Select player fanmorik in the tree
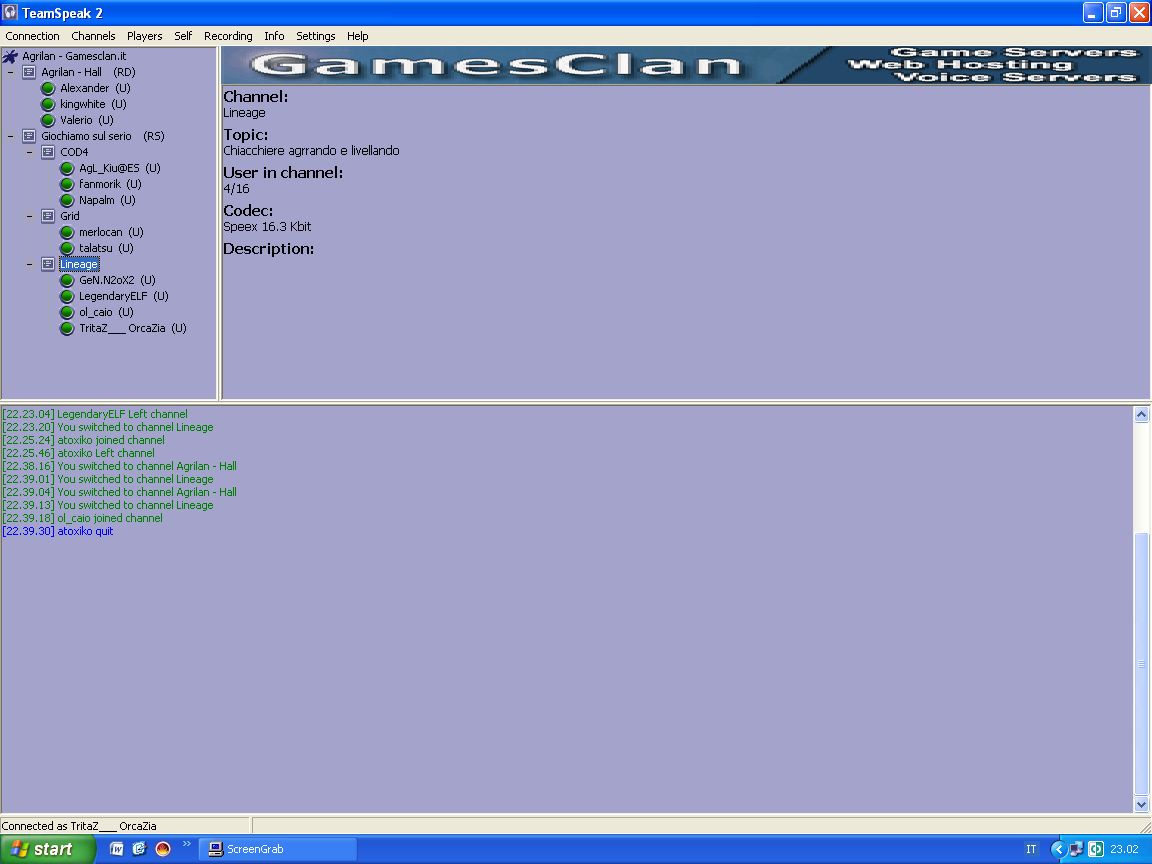The image size is (1152, 864). [110, 184]
